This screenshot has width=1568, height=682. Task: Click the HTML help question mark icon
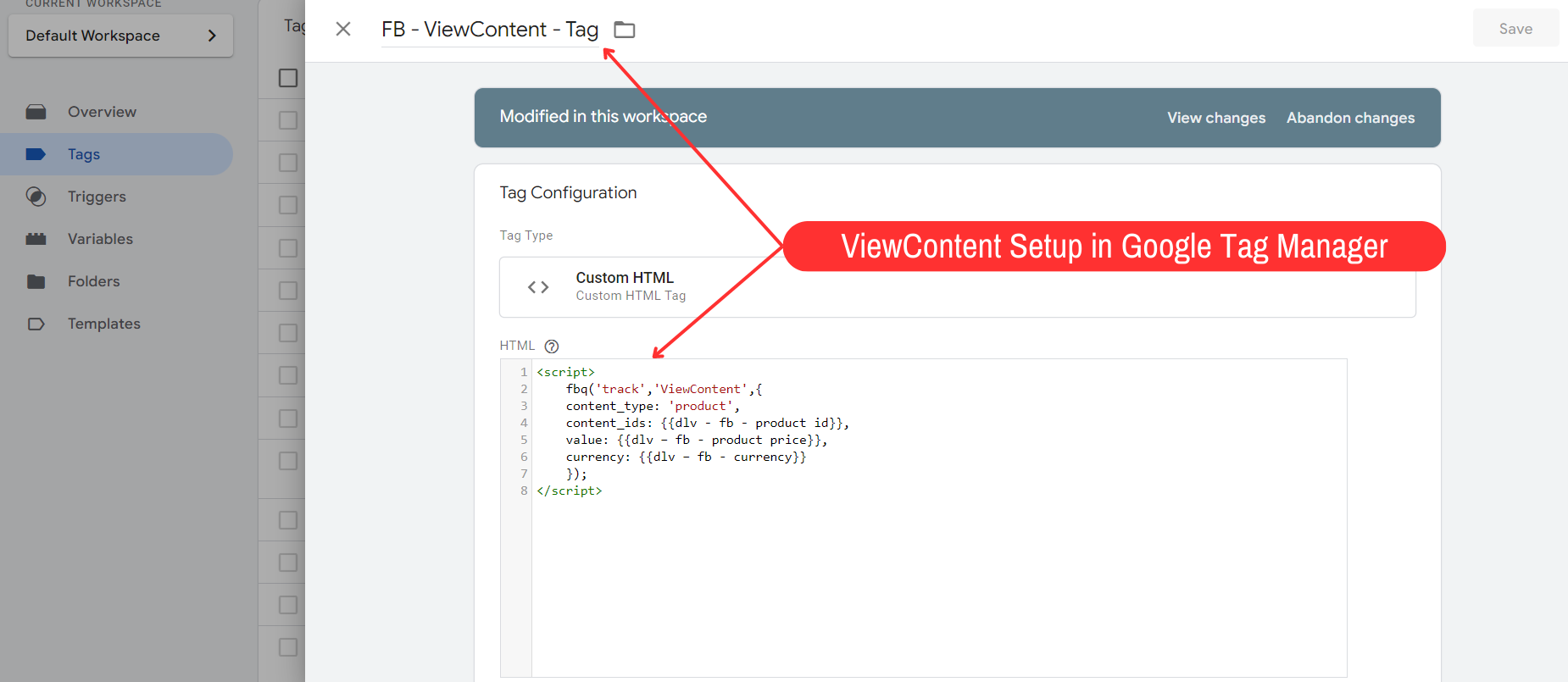pyautogui.click(x=552, y=346)
